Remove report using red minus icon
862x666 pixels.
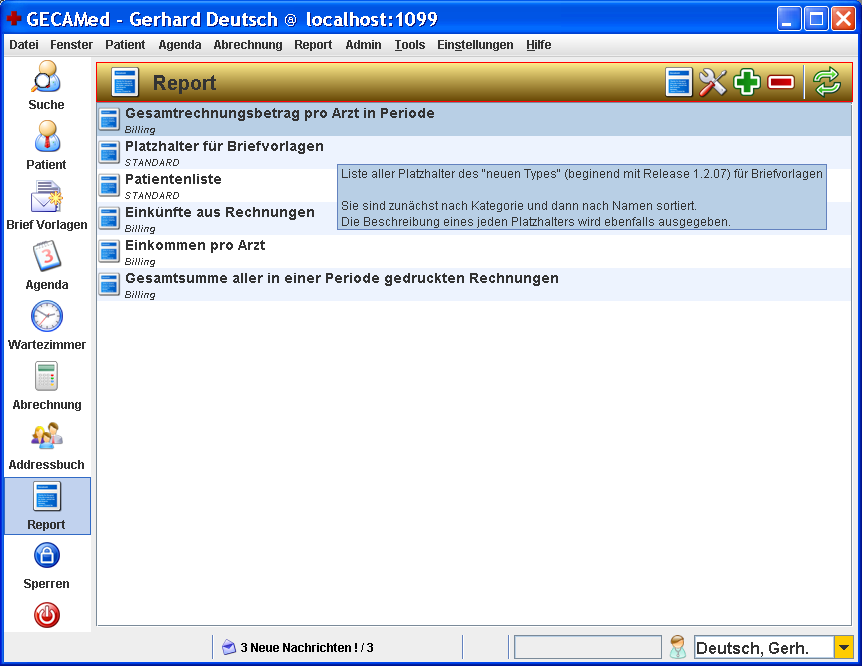[781, 83]
